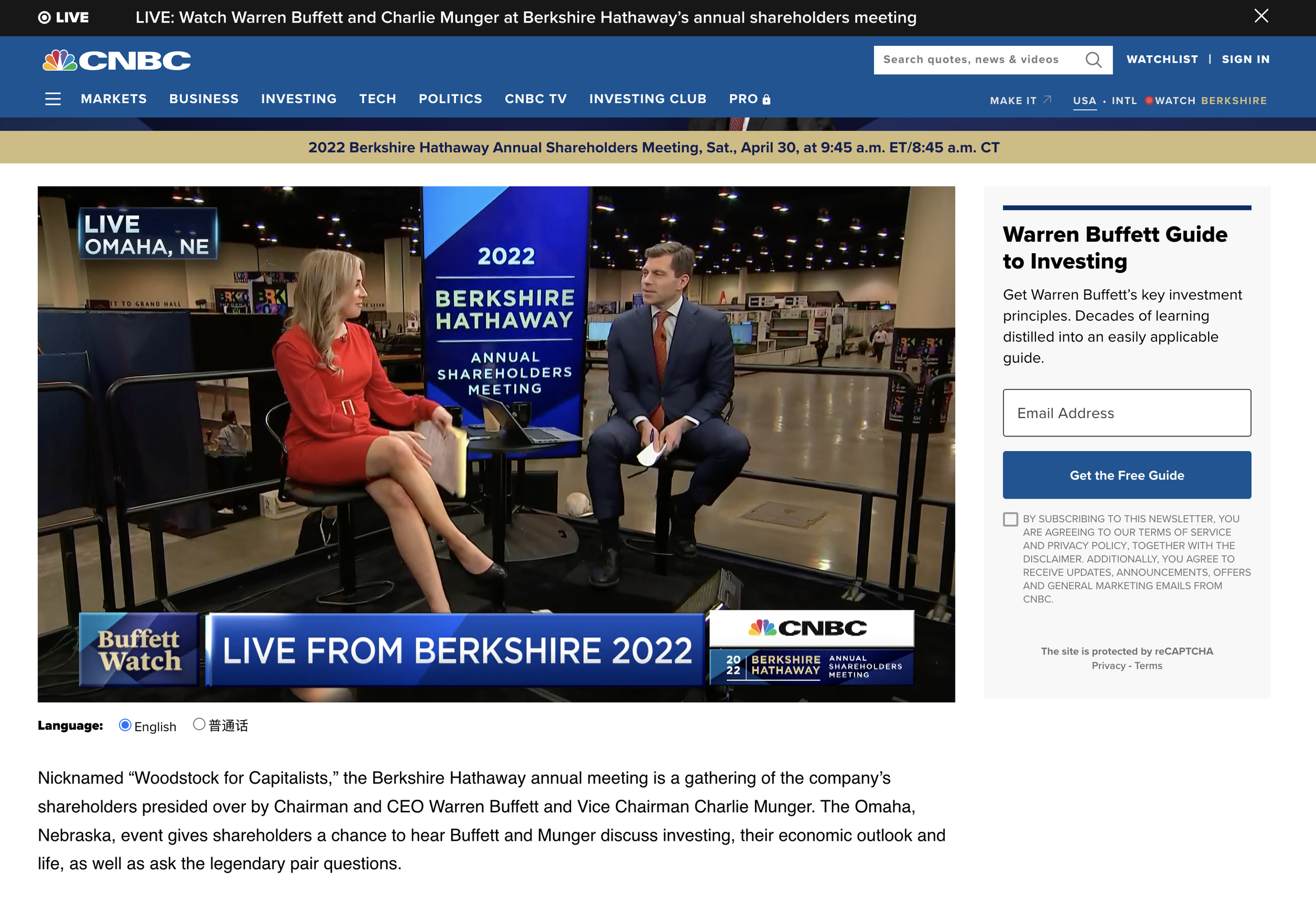Click the live Berkshire video player
This screenshot has width=1316, height=905.
[496, 444]
